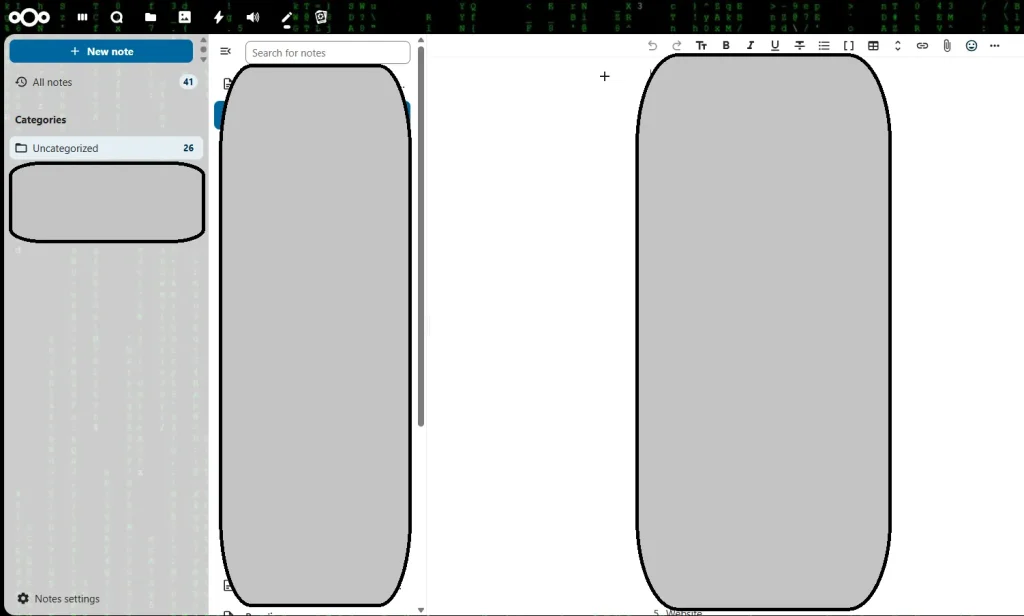Open Notes settings

click(x=66, y=599)
